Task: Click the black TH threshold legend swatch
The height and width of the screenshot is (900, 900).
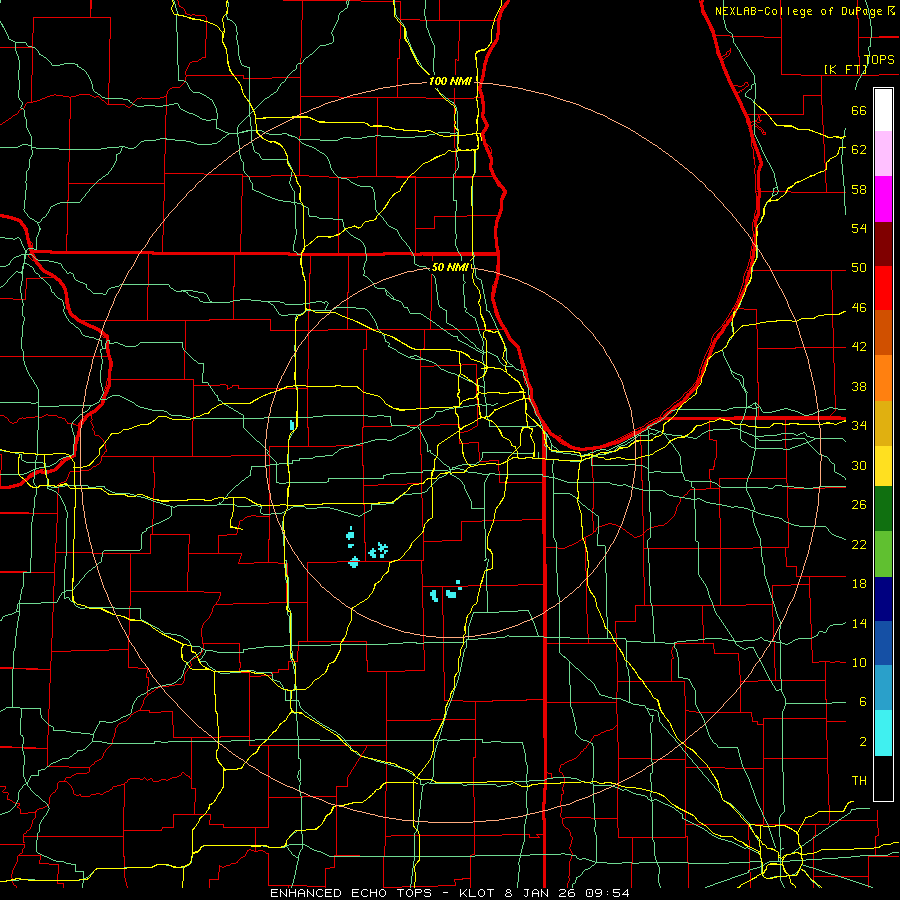Action: [x=883, y=778]
